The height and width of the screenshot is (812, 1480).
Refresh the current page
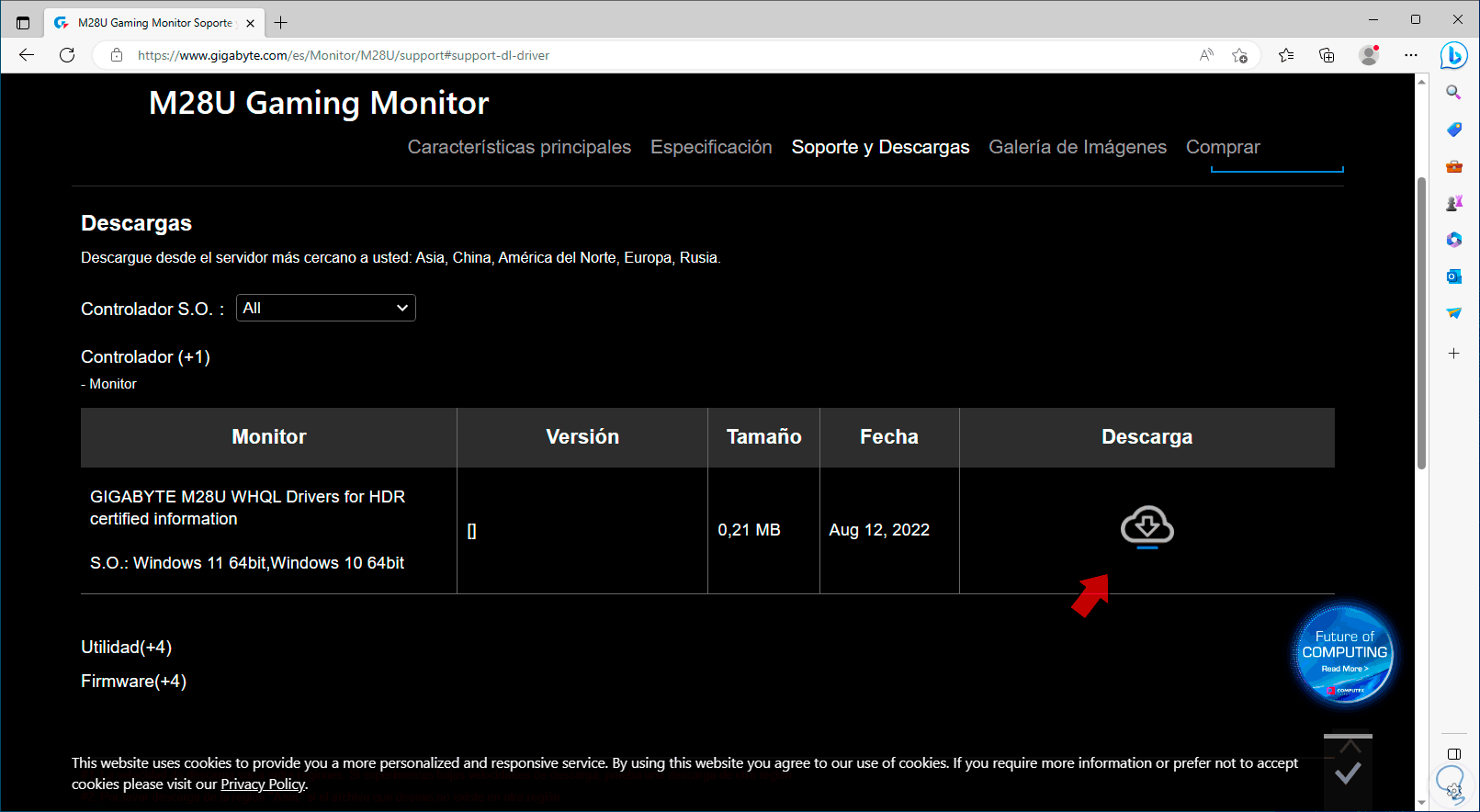tap(67, 55)
